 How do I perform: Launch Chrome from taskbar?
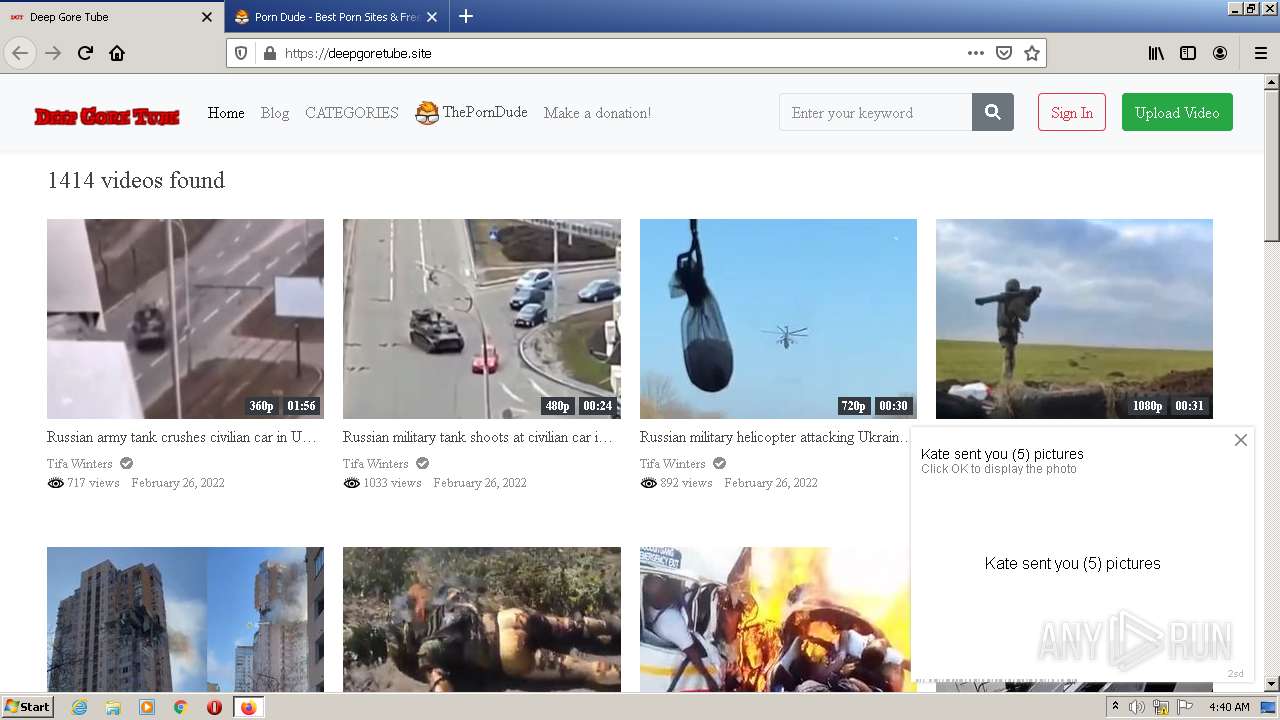tap(180, 707)
